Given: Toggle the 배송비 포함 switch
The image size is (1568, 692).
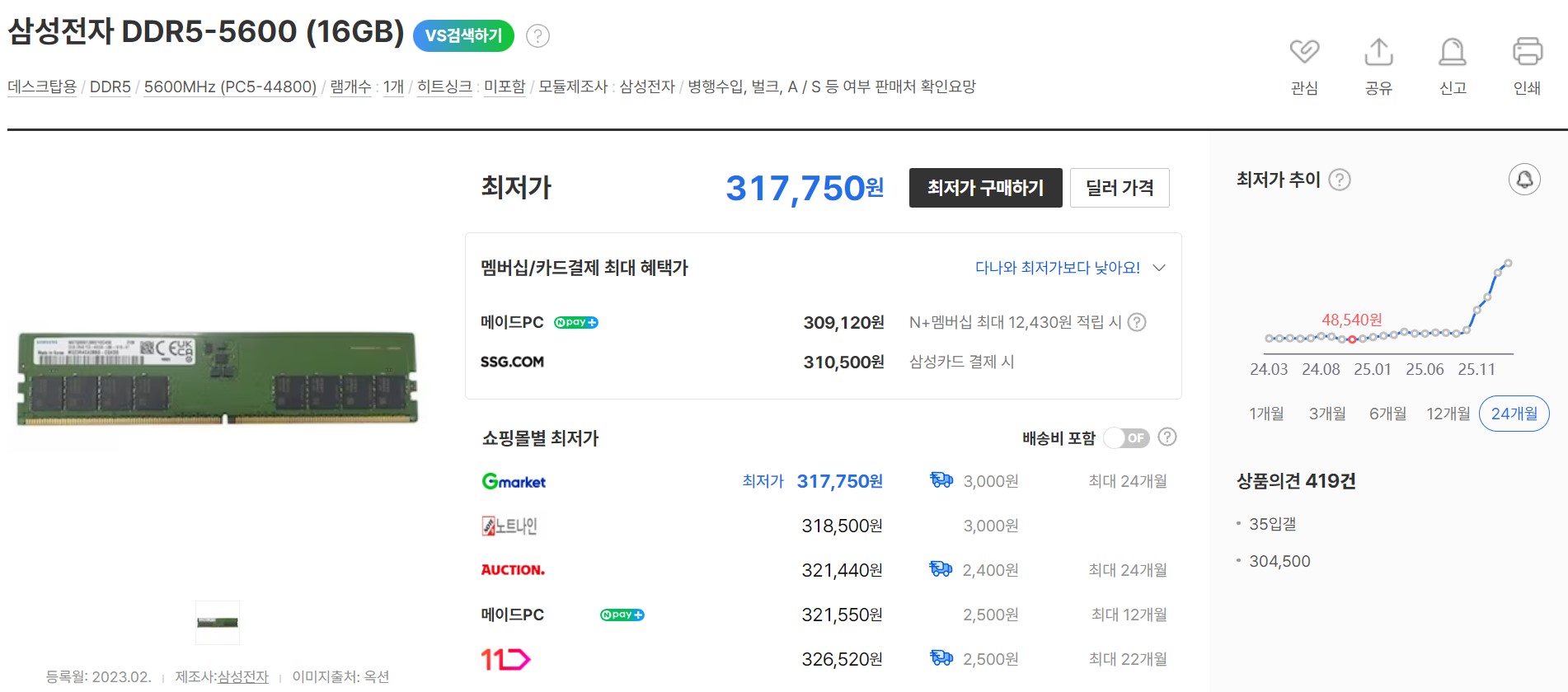Looking at the screenshot, I should (1126, 438).
